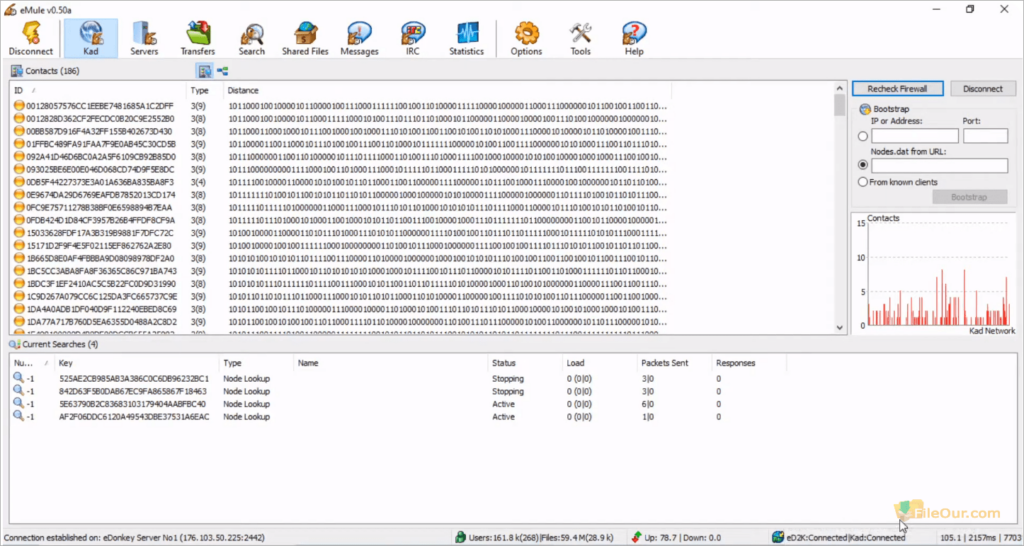Open the Messages window
Image resolution: width=1024 pixels, height=546 pixels.
click(x=359, y=38)
